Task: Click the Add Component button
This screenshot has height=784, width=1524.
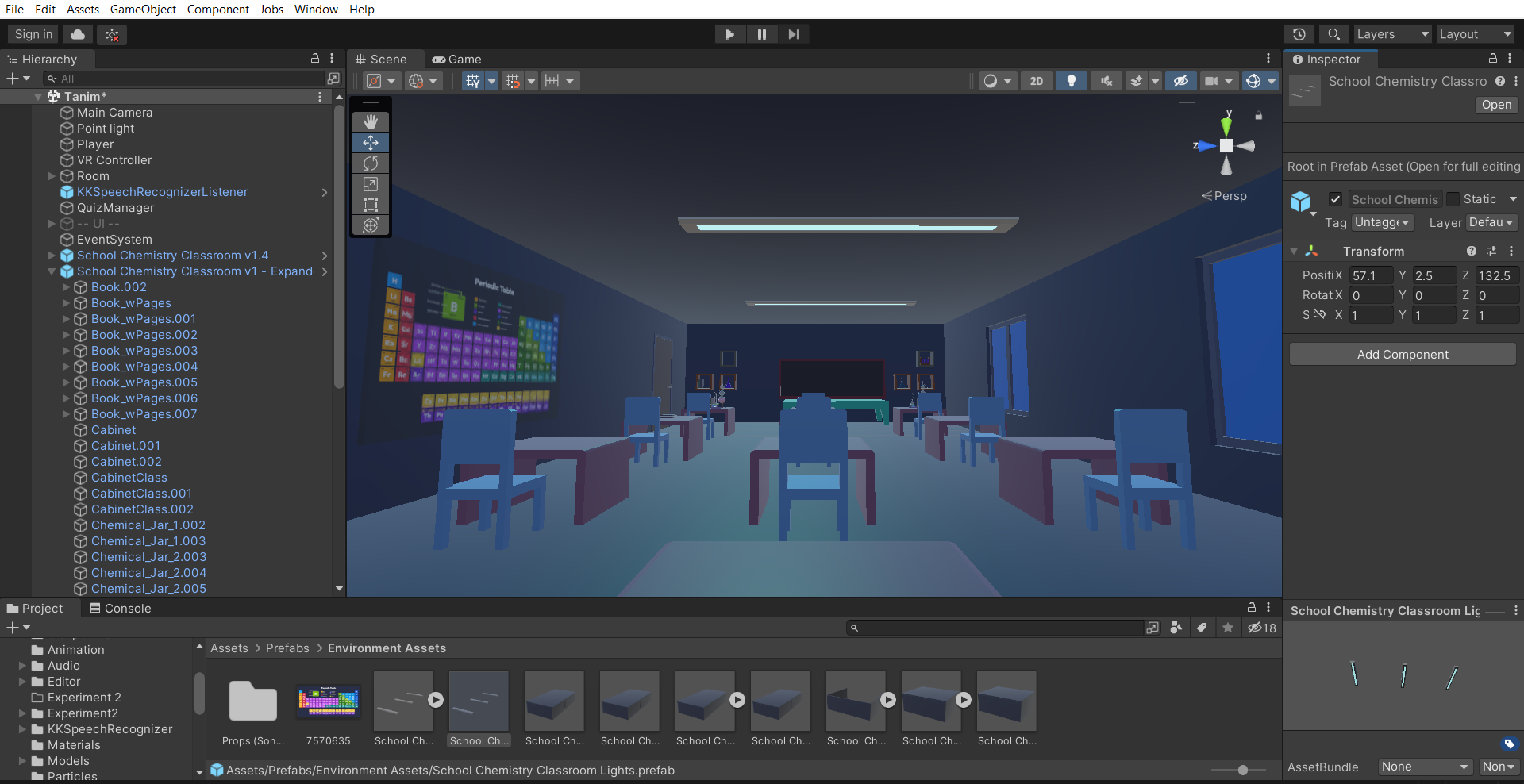Action: 1403,355
